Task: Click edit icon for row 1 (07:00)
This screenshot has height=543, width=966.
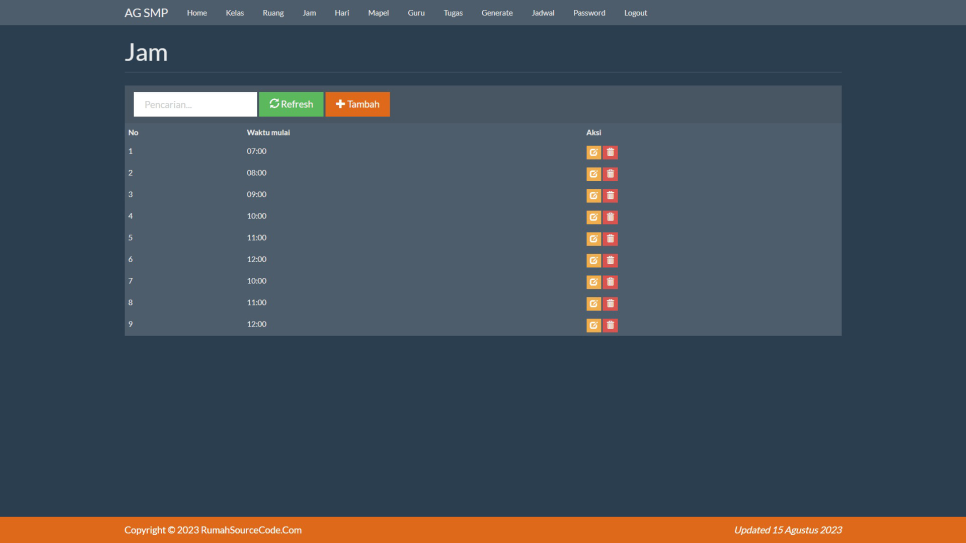Action: tap(593, 153)
